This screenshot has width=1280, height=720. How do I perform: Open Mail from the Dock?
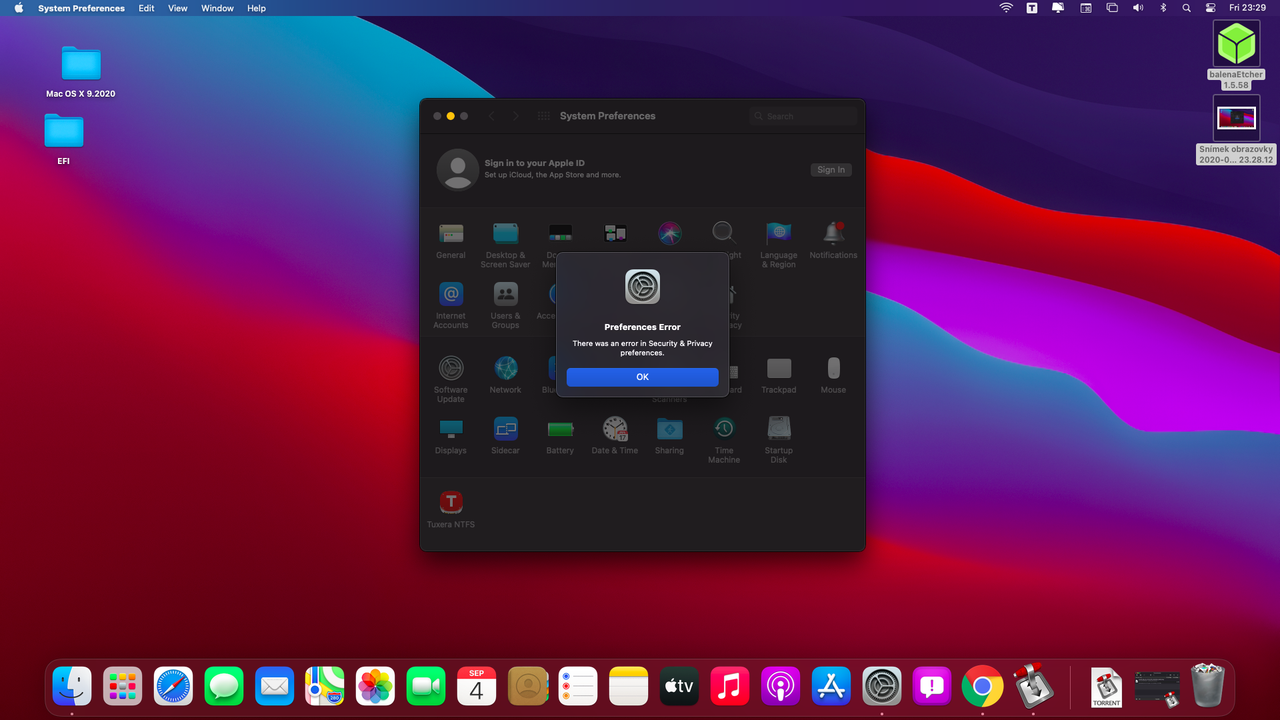274,686
